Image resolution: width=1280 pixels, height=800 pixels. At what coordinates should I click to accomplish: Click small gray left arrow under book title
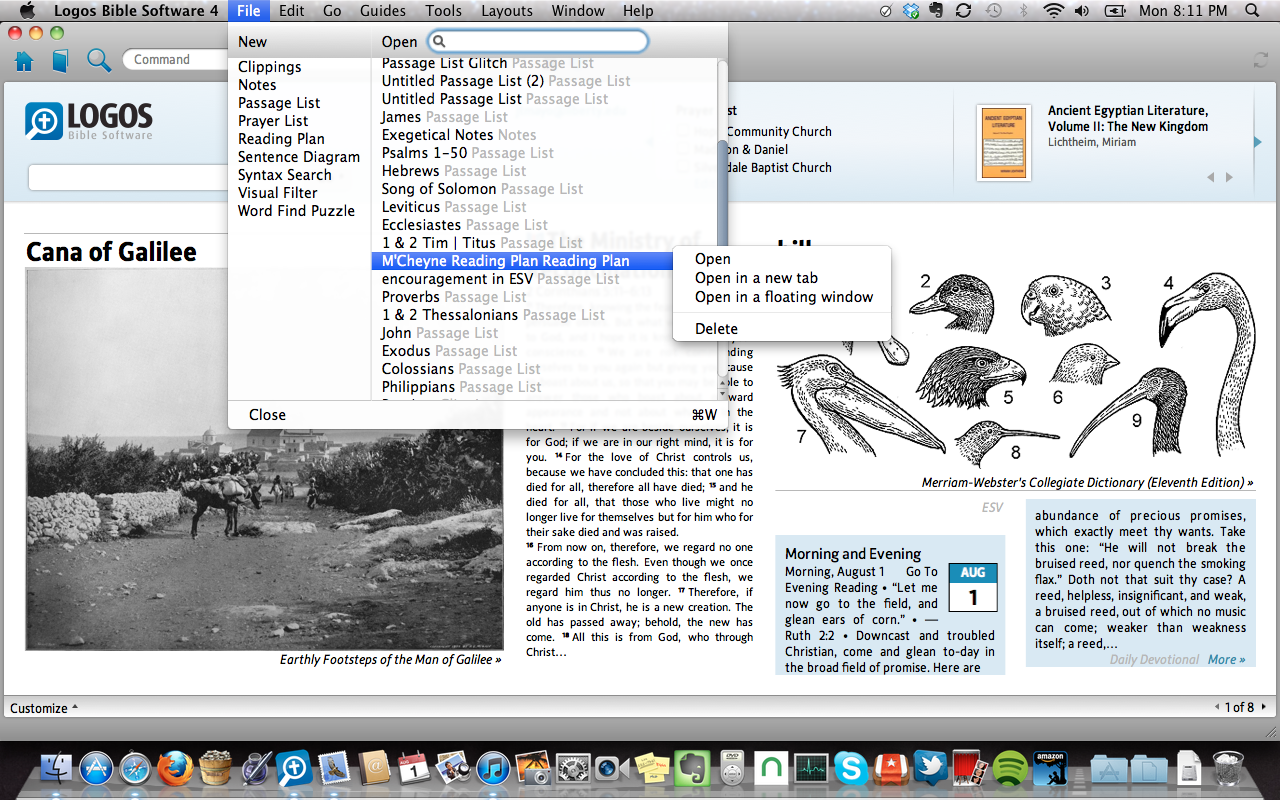coord(1211,177)
